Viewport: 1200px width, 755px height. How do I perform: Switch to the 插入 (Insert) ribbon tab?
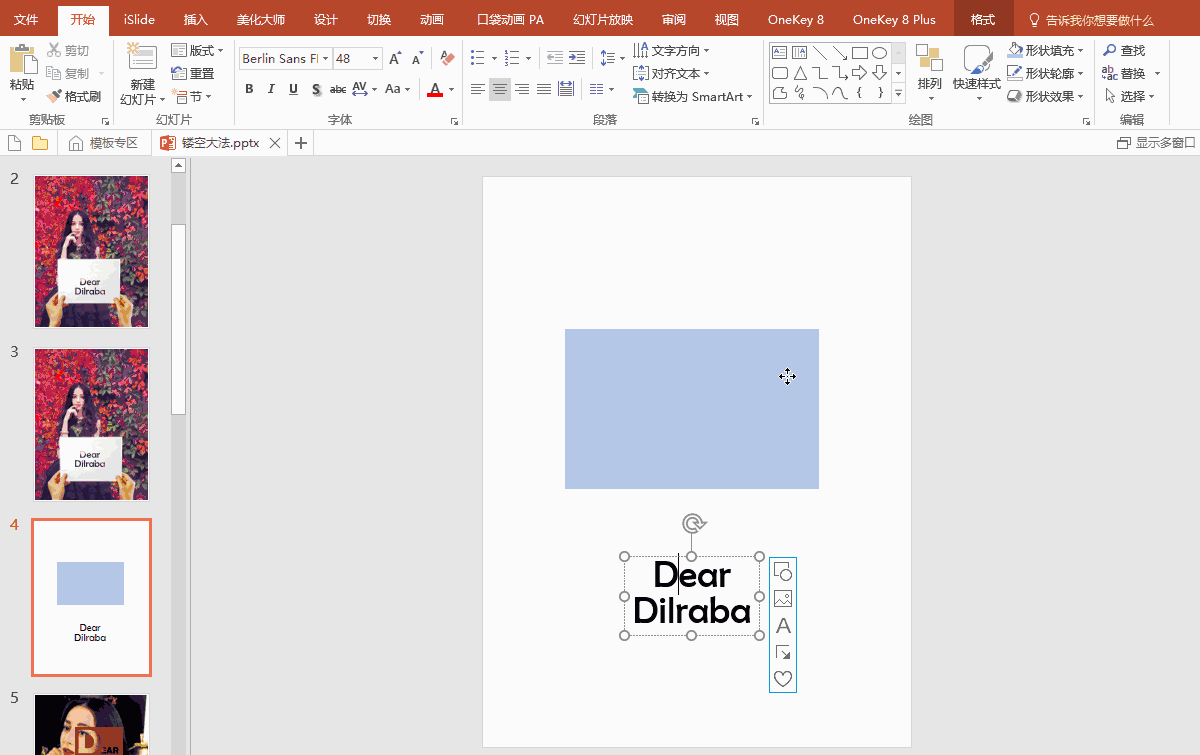pos(195,20)
